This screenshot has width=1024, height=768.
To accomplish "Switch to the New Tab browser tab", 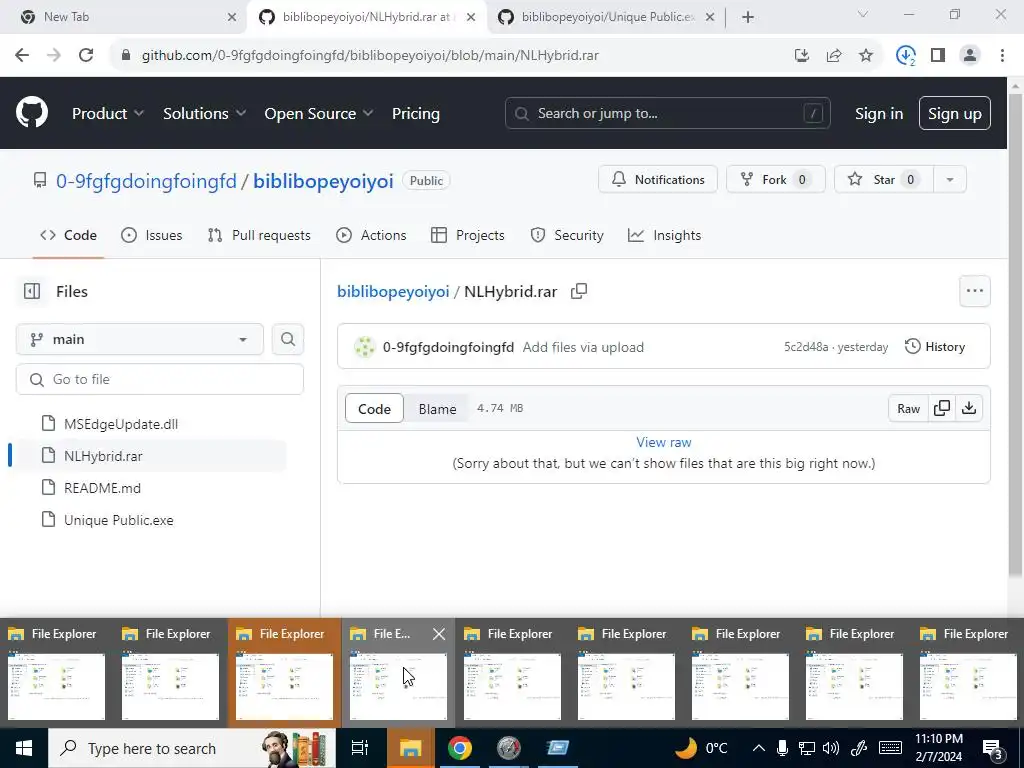I will (x=124, y=17).
